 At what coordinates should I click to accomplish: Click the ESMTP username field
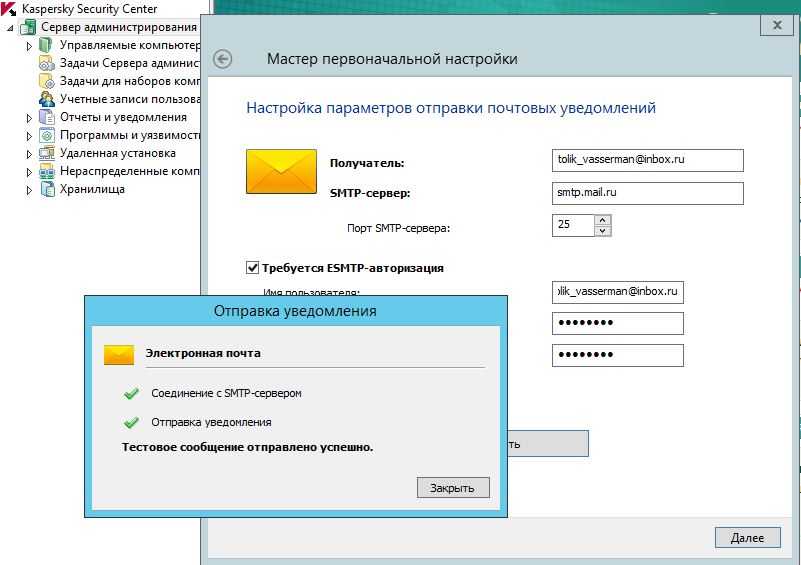[618, 292]
